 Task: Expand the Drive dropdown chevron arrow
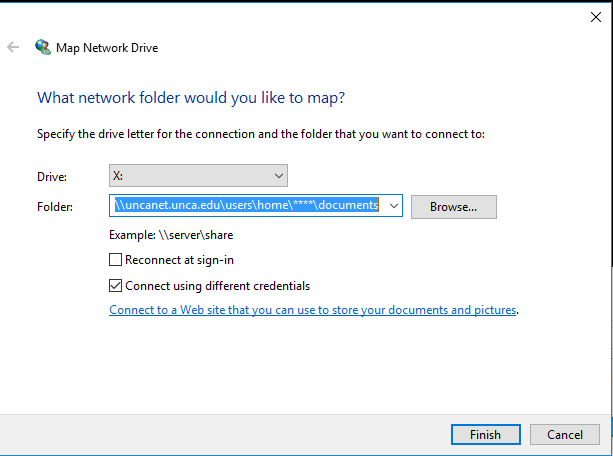pos(278,176)
